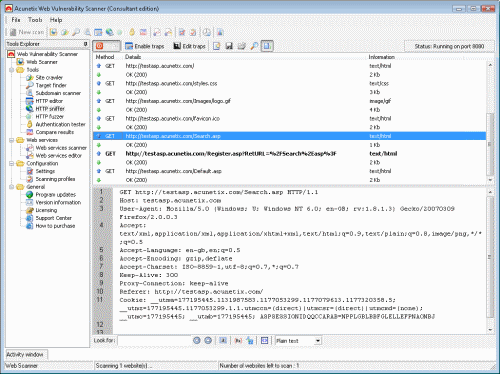The height and width of the screenshot is (374, 500).
Task: Click the globe icon in main toolbar
Action: pyautogui.click(x=109, y=32)
